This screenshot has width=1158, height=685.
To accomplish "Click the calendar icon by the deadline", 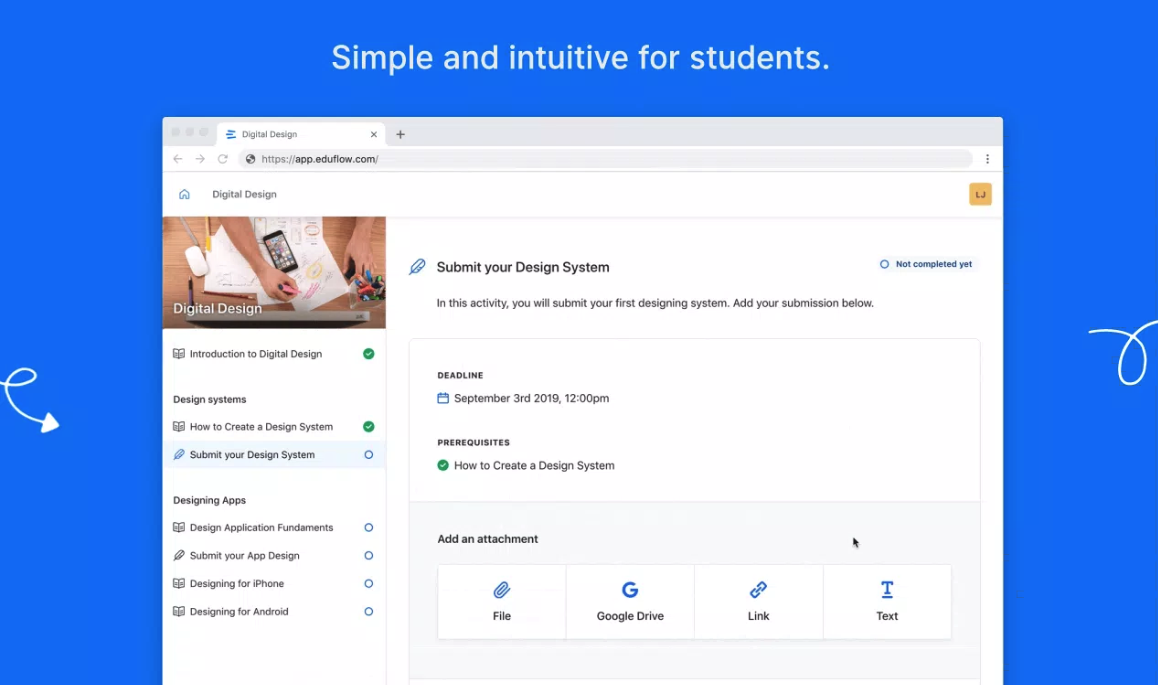I will [443, 399].
